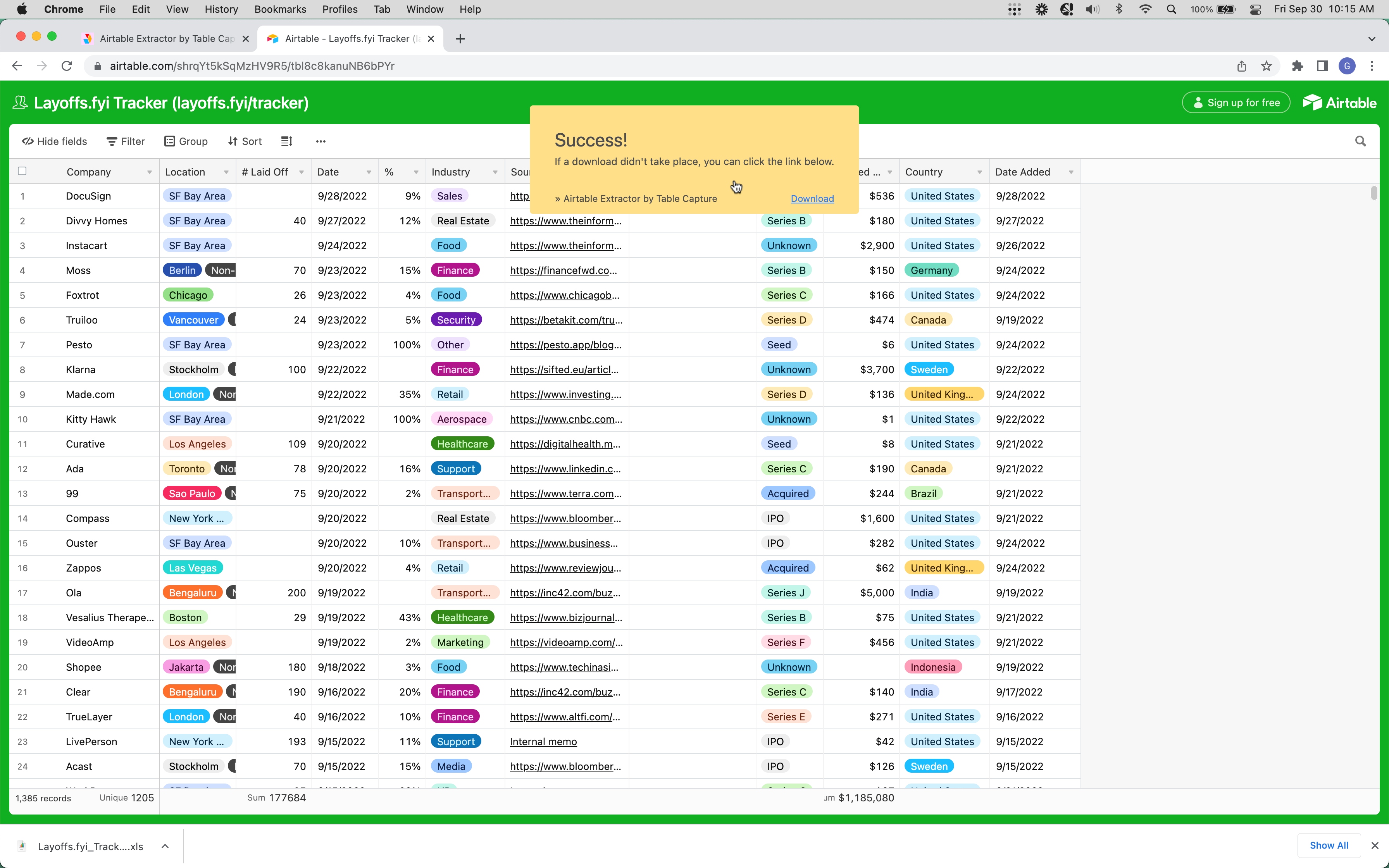Click the Sao Paulo location tag
Screen dimensions: 1389x868
pos(192,494)
